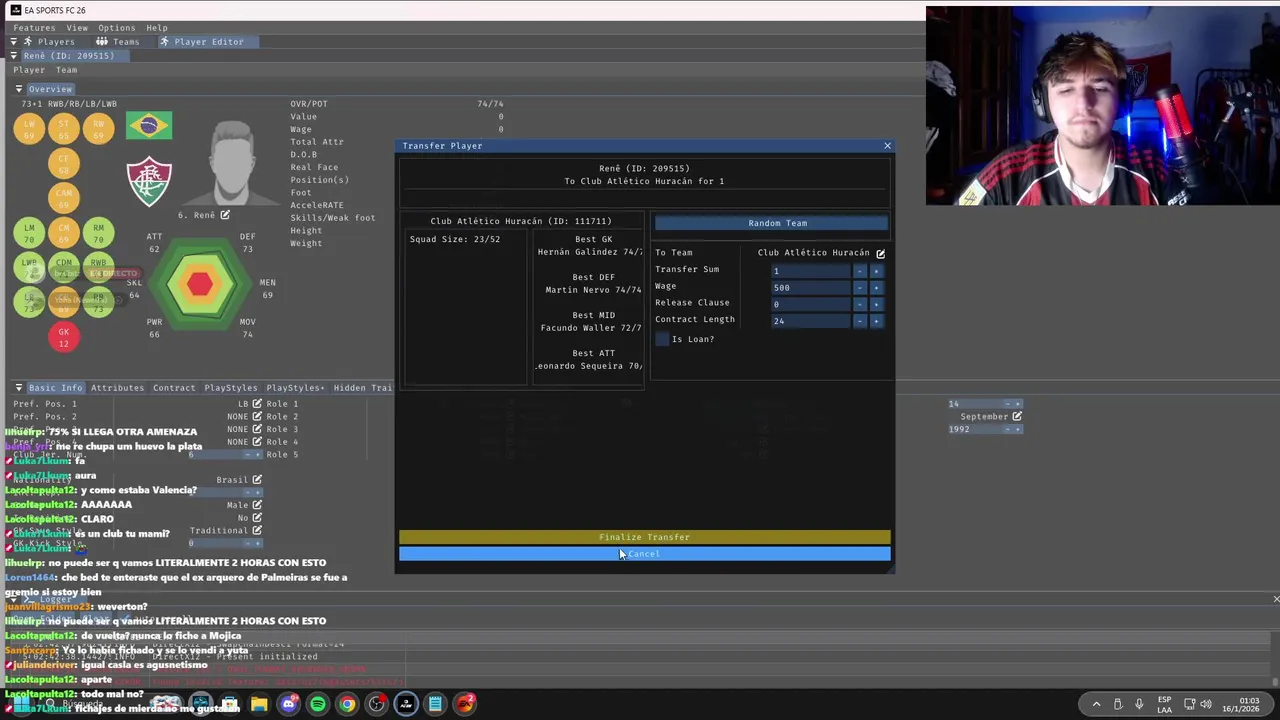Decrease Contract Length value
This screenshot has height=720, width=1280.
pos(859,321)
